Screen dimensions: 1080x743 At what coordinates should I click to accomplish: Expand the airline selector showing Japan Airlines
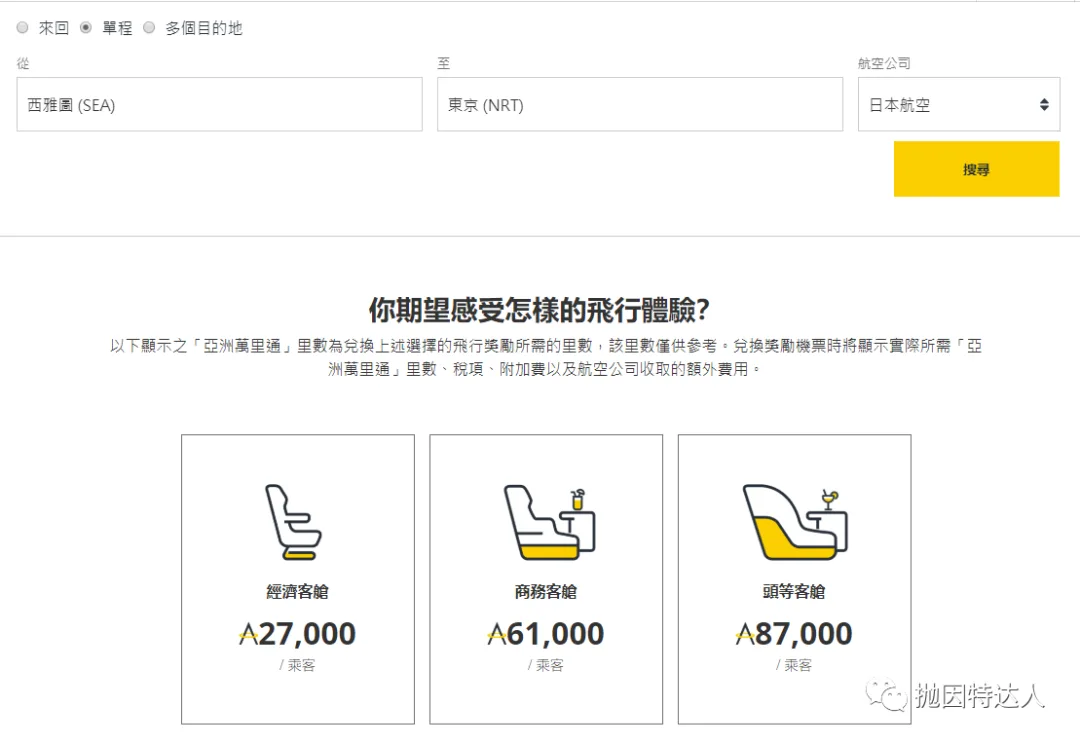pyautogui.click(x=958, y=104)
